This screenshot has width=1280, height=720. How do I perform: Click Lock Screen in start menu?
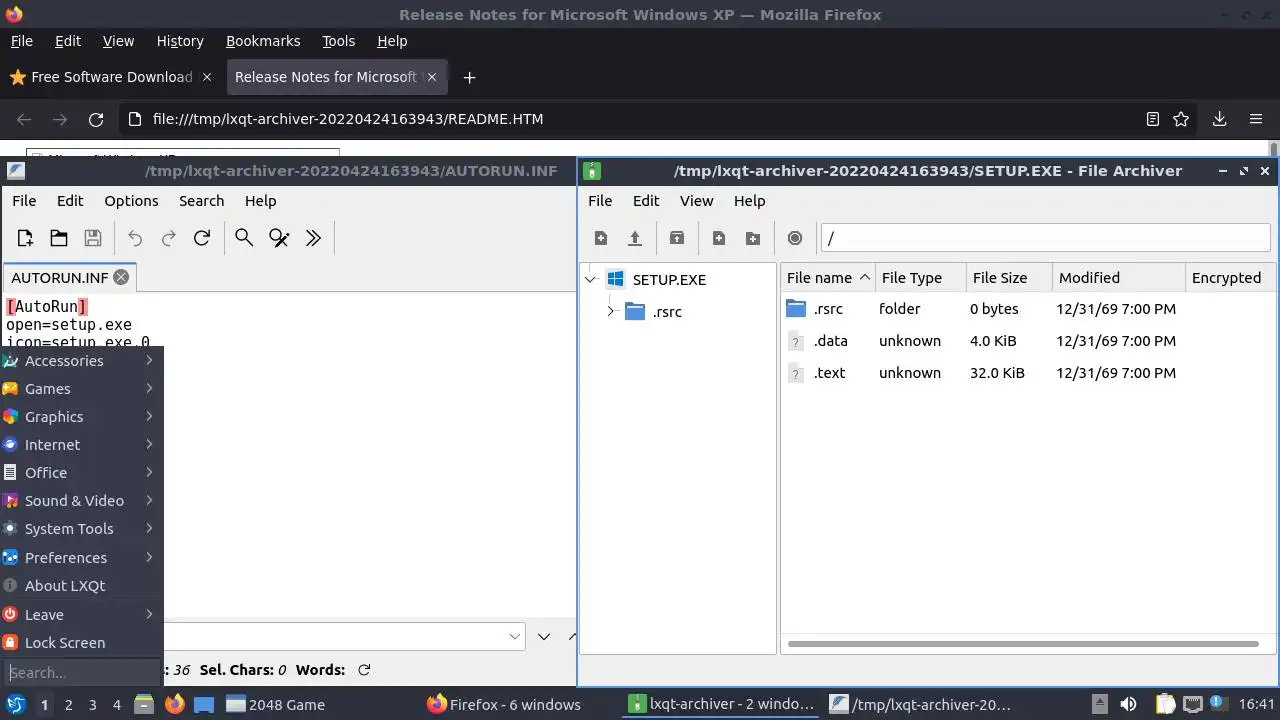(x=82, y=643)
